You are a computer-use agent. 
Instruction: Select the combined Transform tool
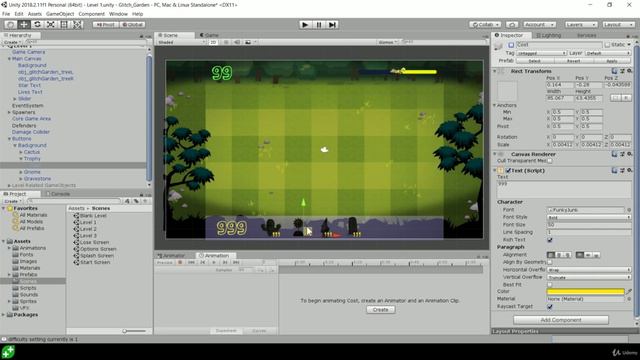78,24
